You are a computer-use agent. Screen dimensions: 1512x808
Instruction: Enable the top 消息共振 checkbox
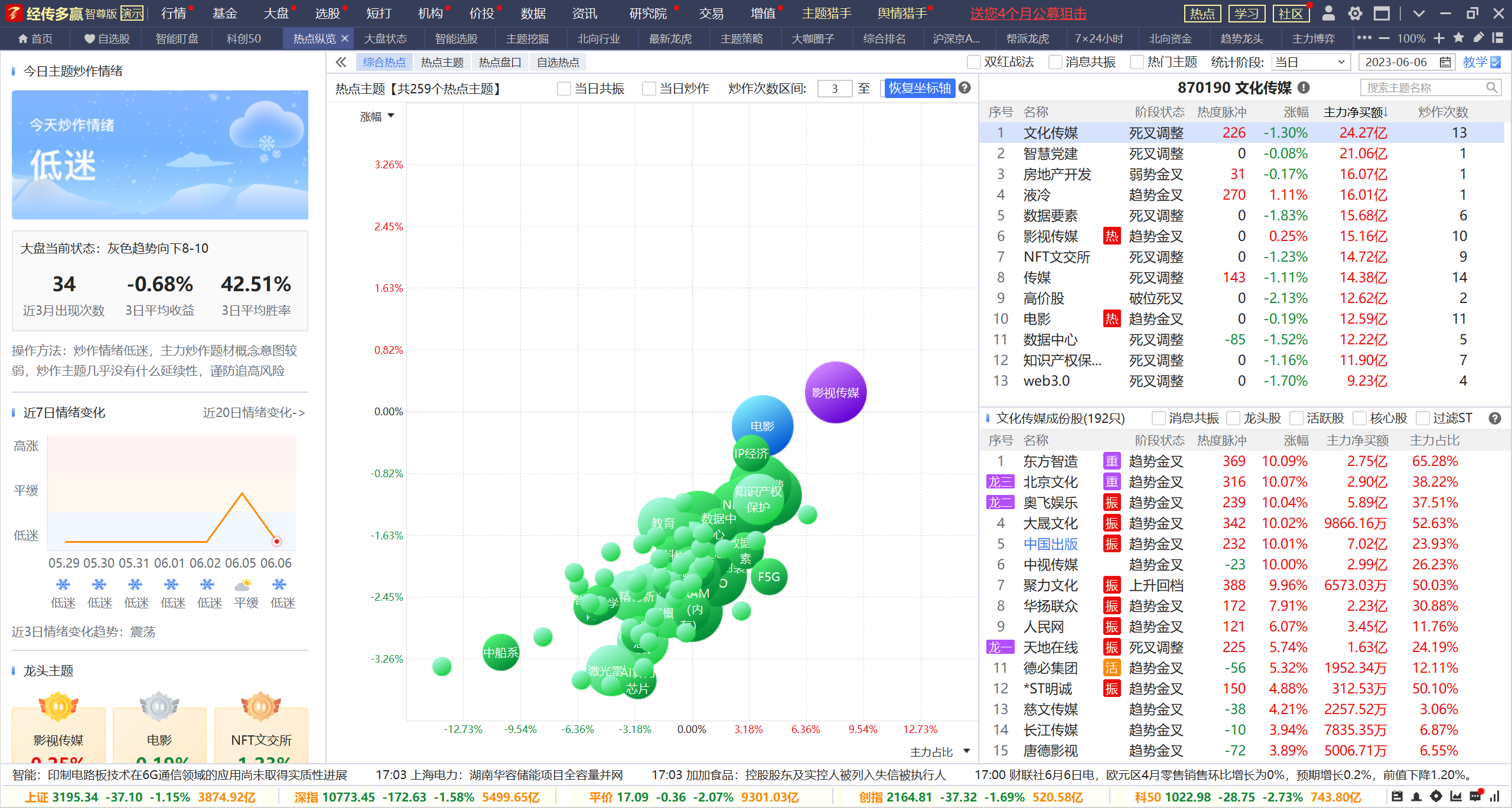click(1055, 62)
